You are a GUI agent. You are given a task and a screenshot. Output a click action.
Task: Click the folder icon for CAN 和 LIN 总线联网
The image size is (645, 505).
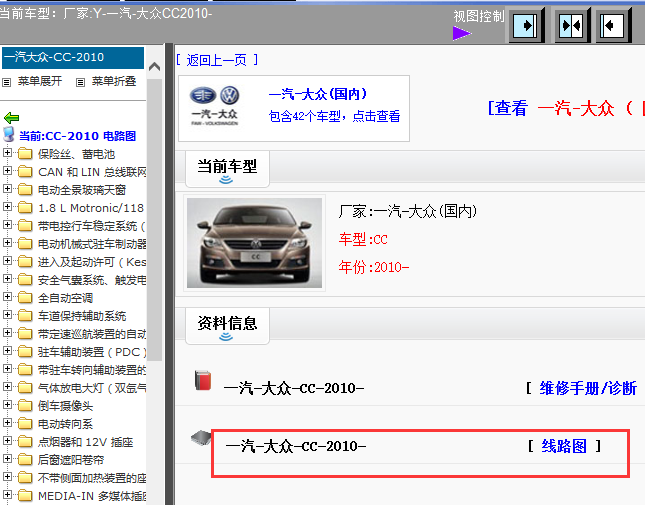(x=25, y=171)
